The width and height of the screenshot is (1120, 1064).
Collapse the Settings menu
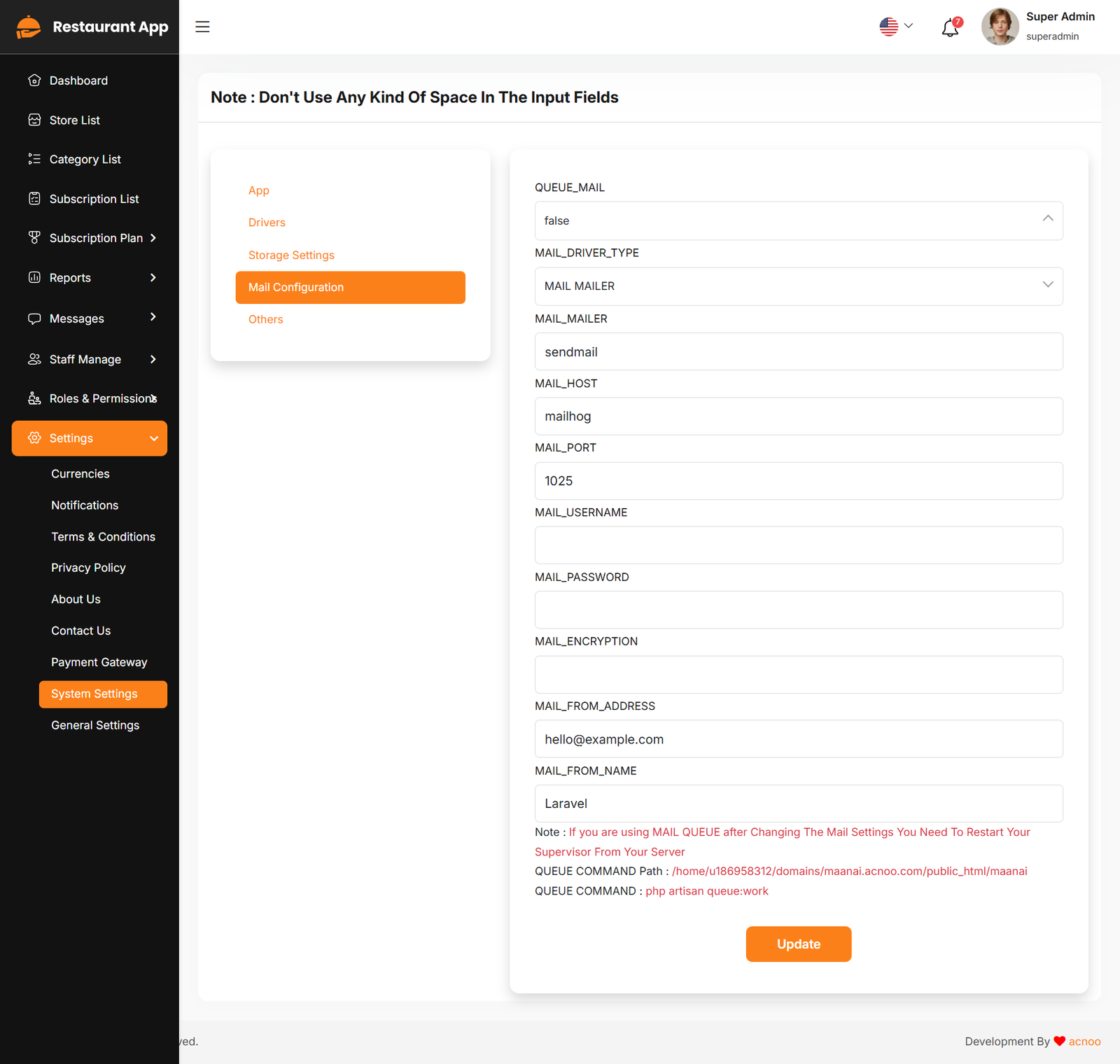[153, 438]
